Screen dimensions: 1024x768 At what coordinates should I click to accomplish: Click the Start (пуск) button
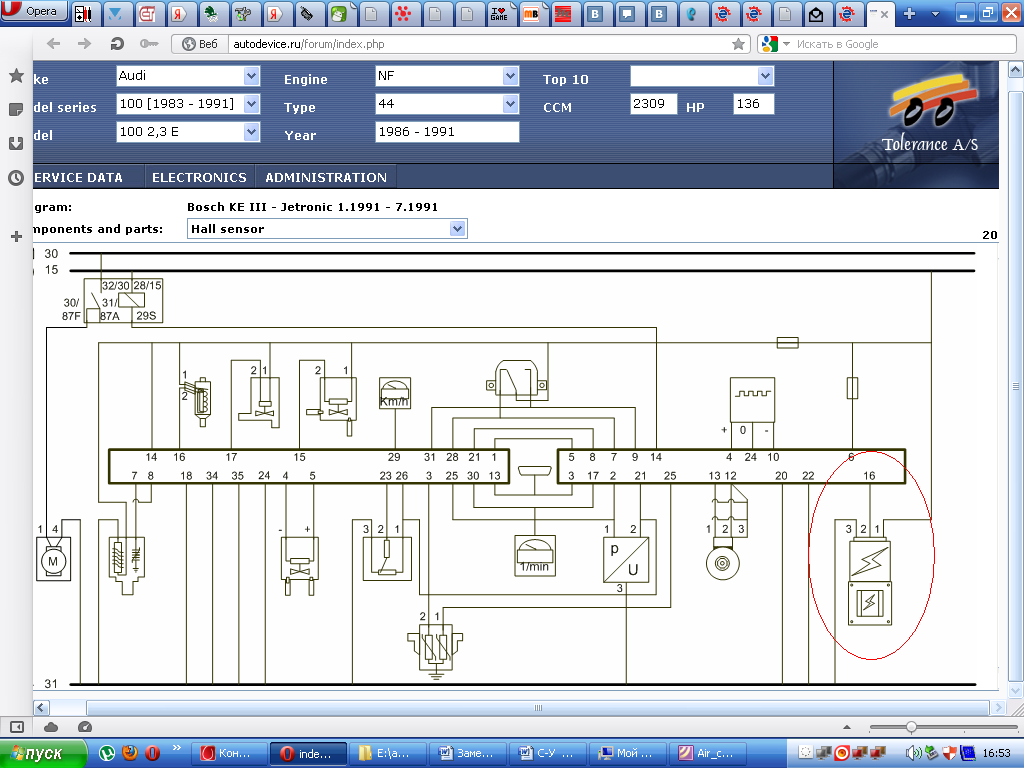coord(43,753)
